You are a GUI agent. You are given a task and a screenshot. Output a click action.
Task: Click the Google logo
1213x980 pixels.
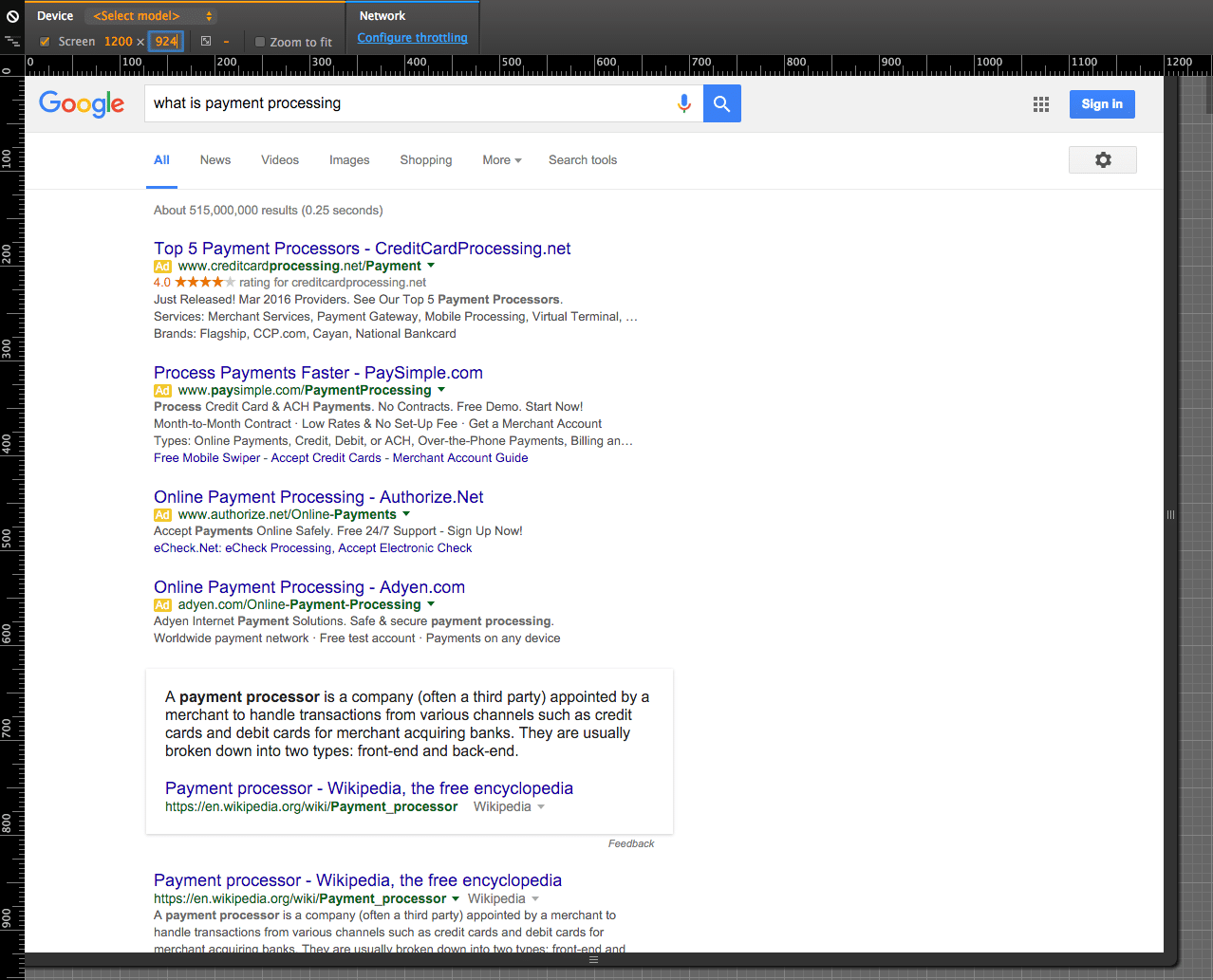pyautogui.click(x=82, y=103)
